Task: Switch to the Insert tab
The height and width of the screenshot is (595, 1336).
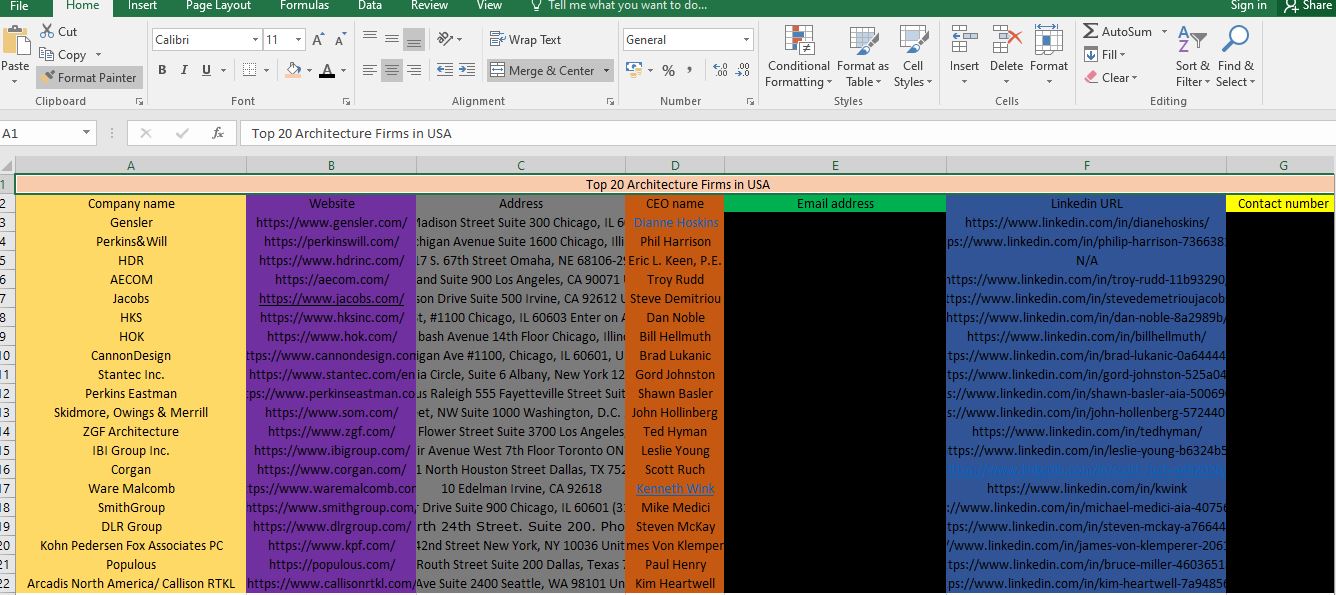Action: pos(142,6)
